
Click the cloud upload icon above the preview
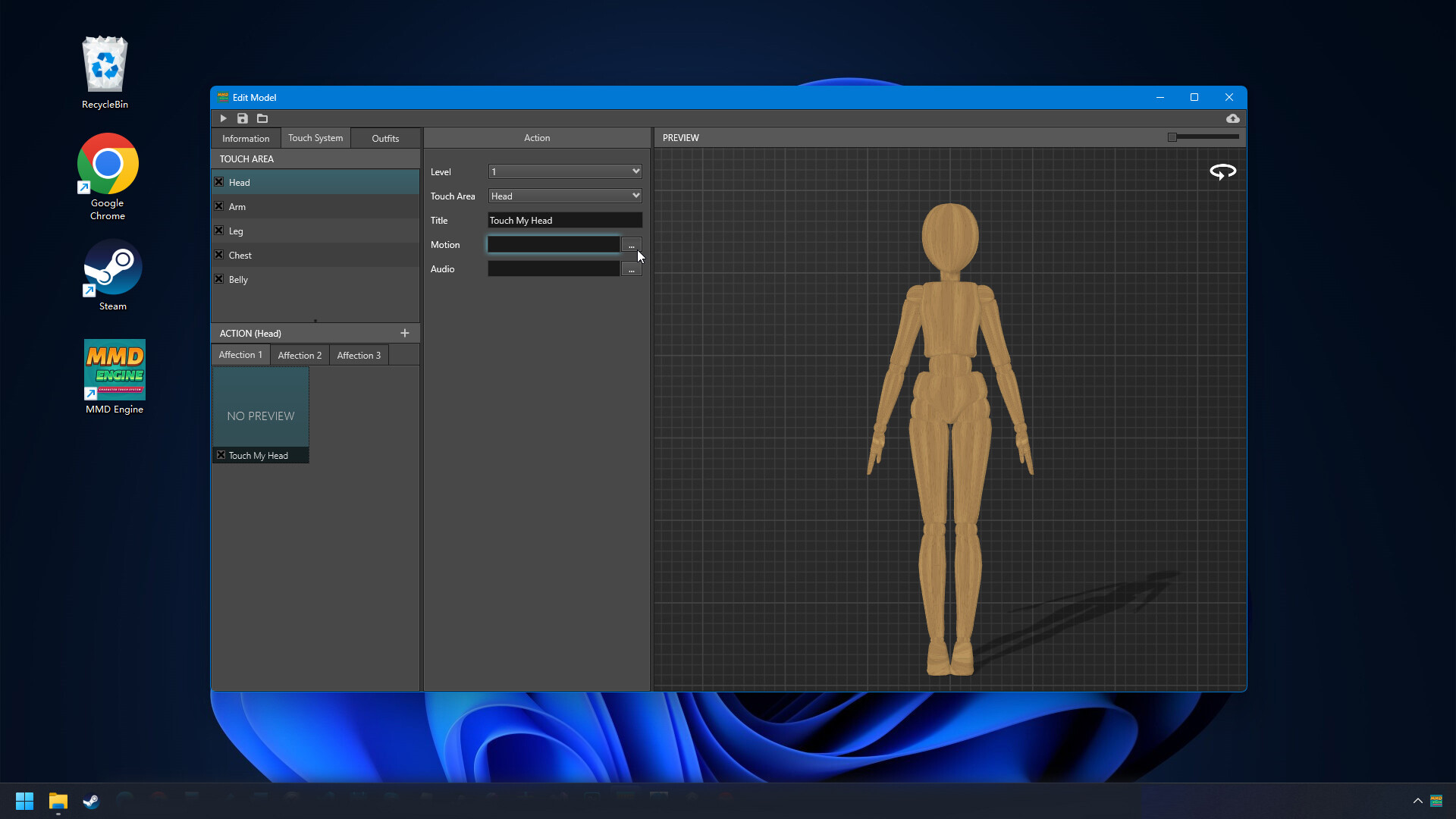coord(1232,118)
